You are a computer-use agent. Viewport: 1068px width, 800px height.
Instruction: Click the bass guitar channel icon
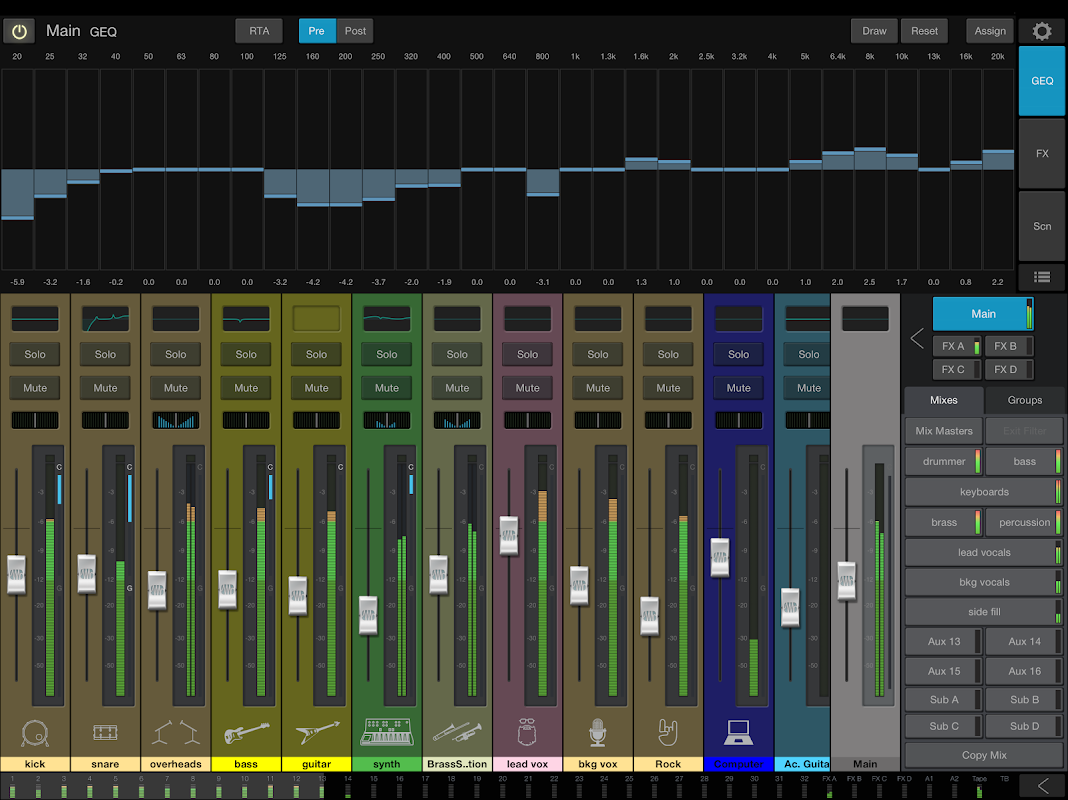tap(246, 732)
